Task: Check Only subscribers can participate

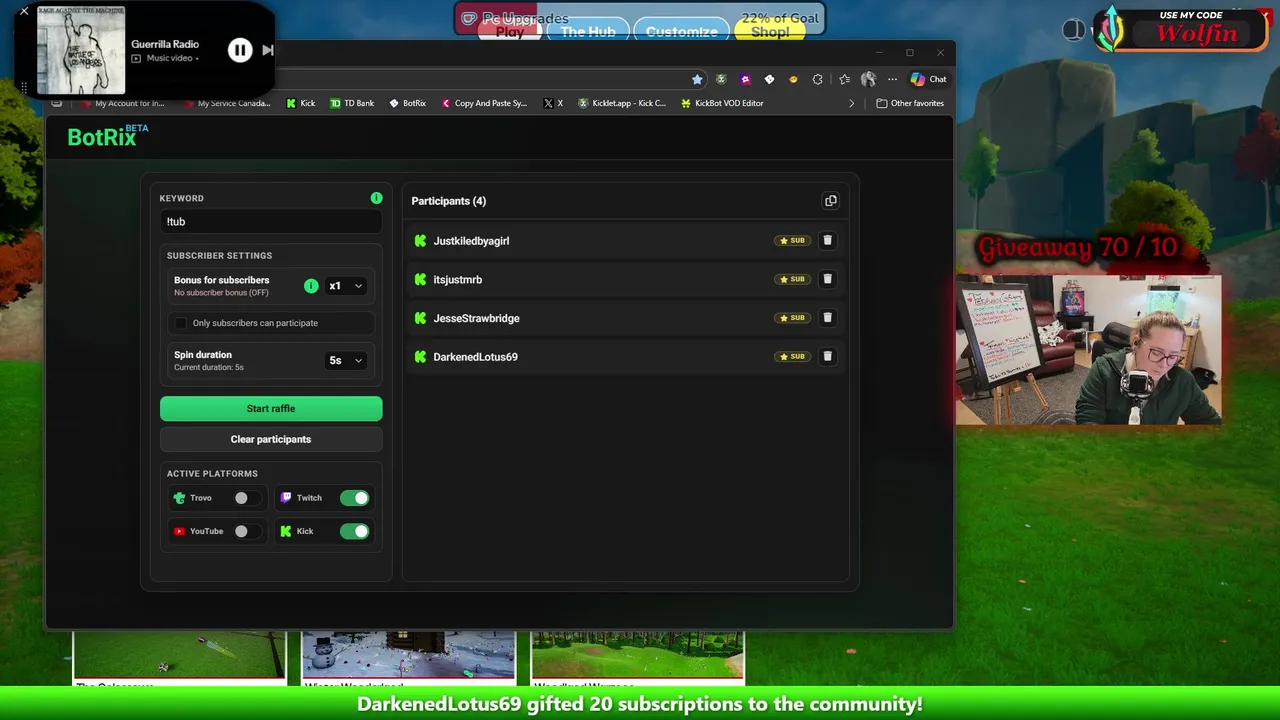Action: [180, 323]
